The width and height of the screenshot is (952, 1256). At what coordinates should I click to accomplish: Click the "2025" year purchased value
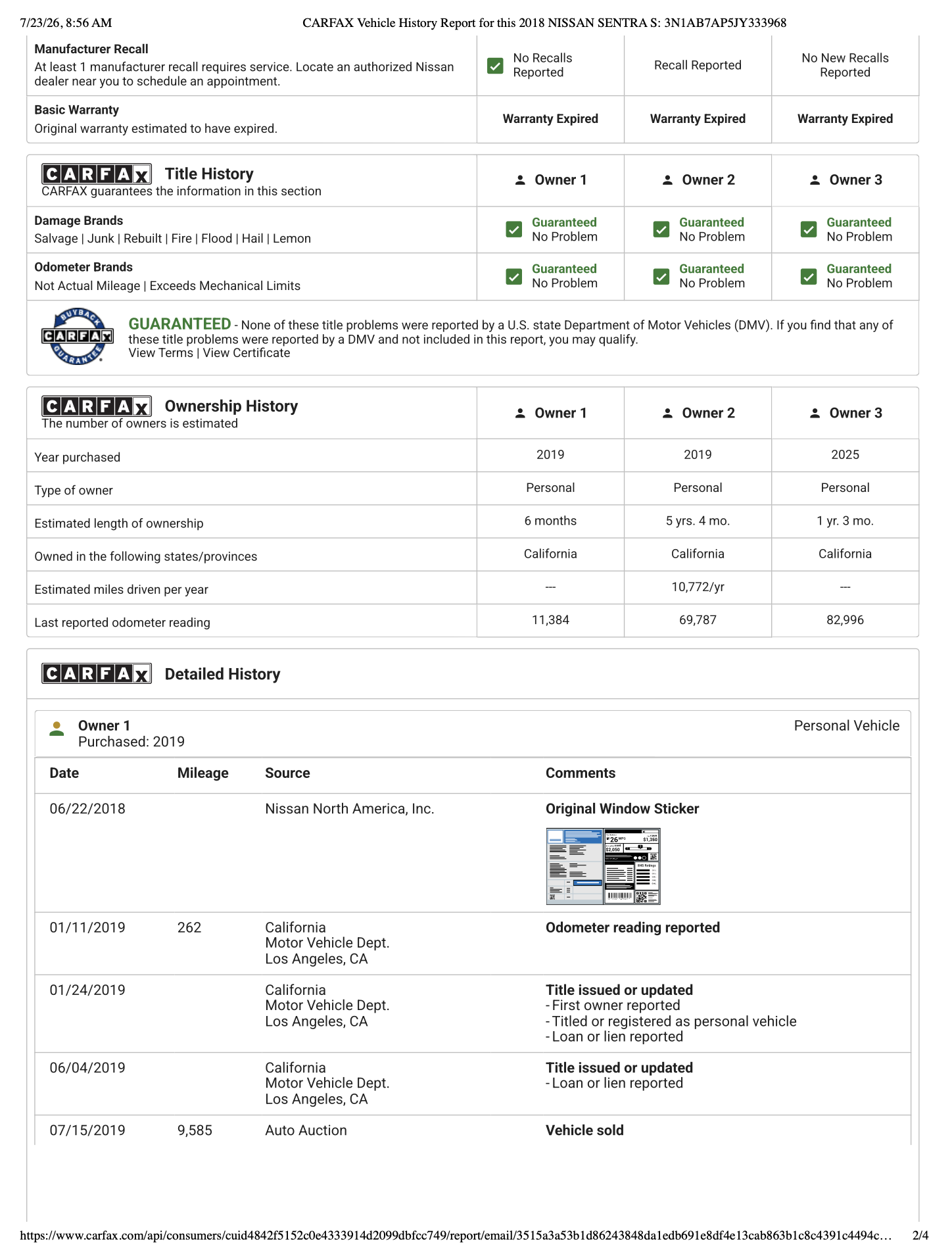point(845,455)
